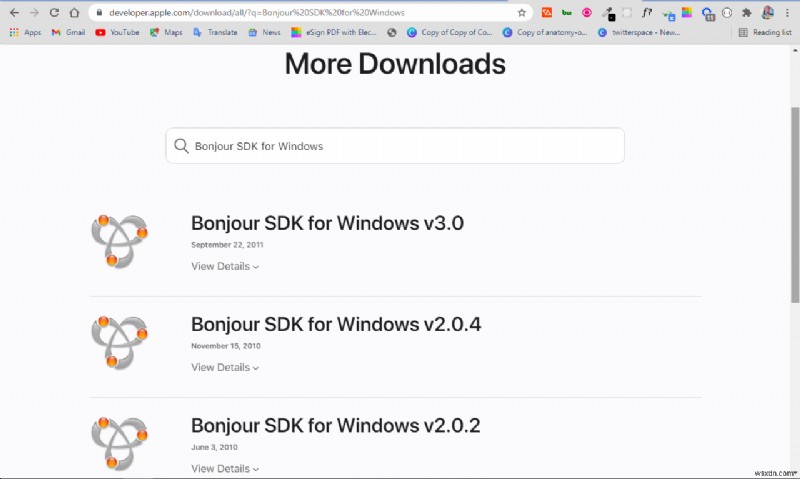Image resolution: width=800 pixels, height=479 pixels.
Task: Click the date 'June 3, 2010'
Action: coord(214,447)
